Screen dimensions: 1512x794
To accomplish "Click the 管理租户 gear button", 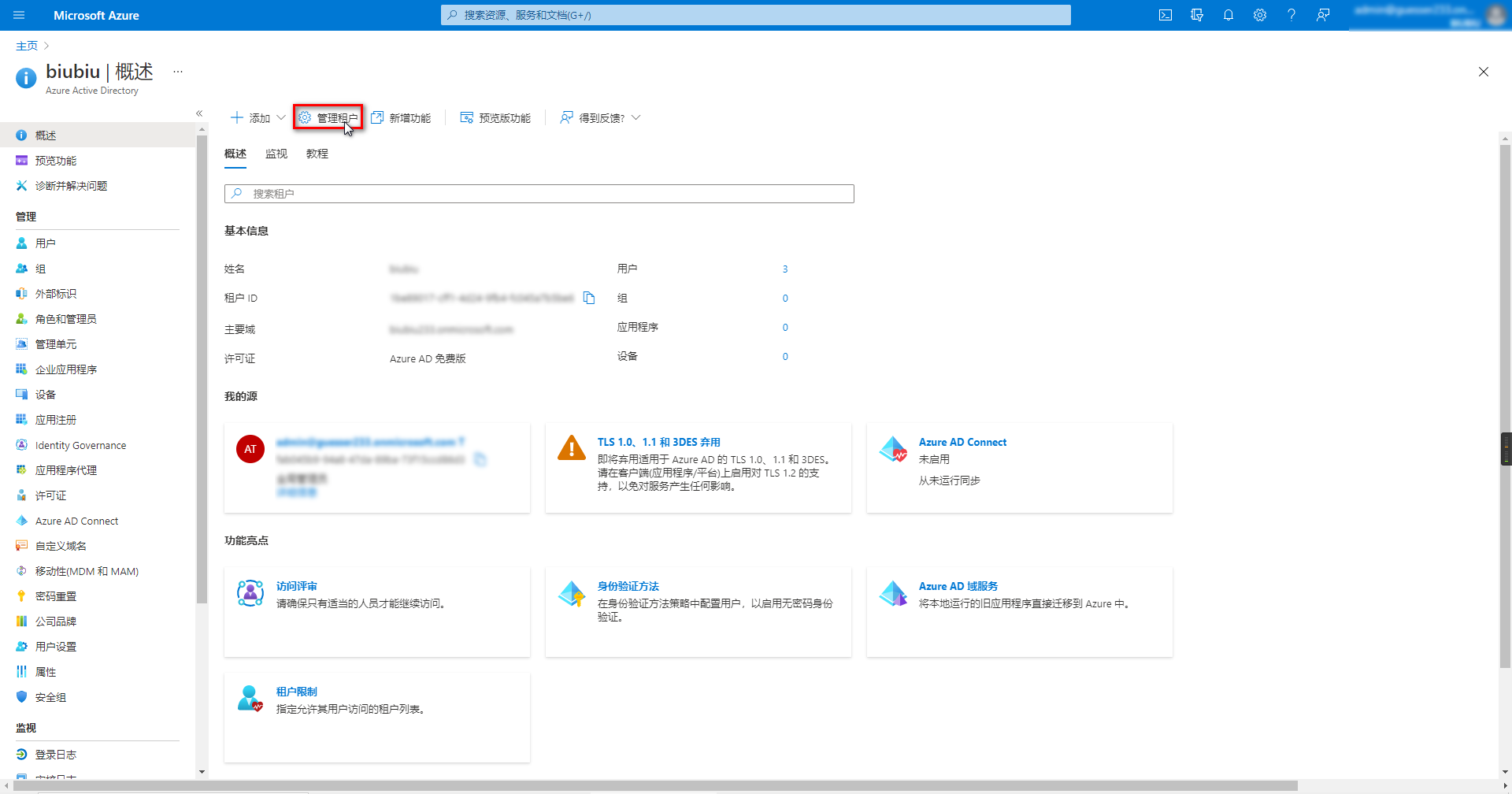I will coord(328,117).
